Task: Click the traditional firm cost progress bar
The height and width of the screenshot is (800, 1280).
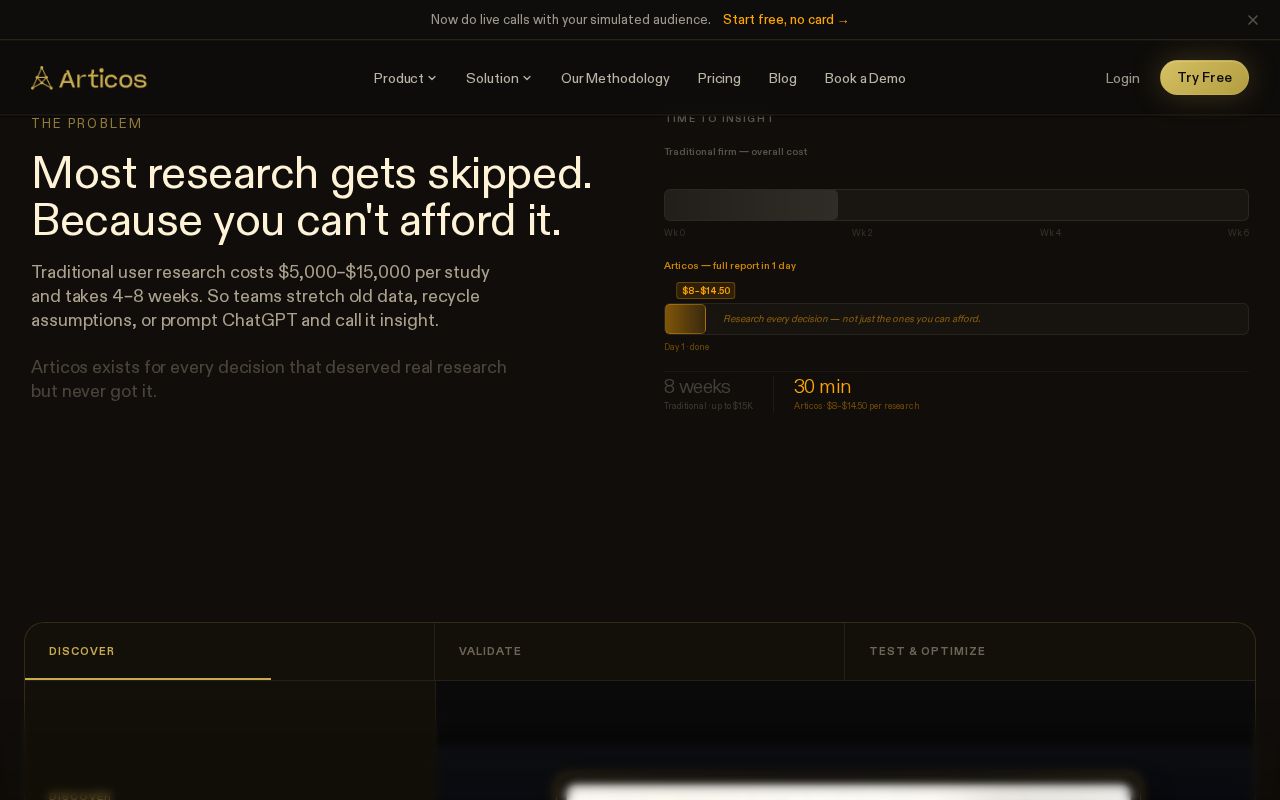Action: point(956,205)
